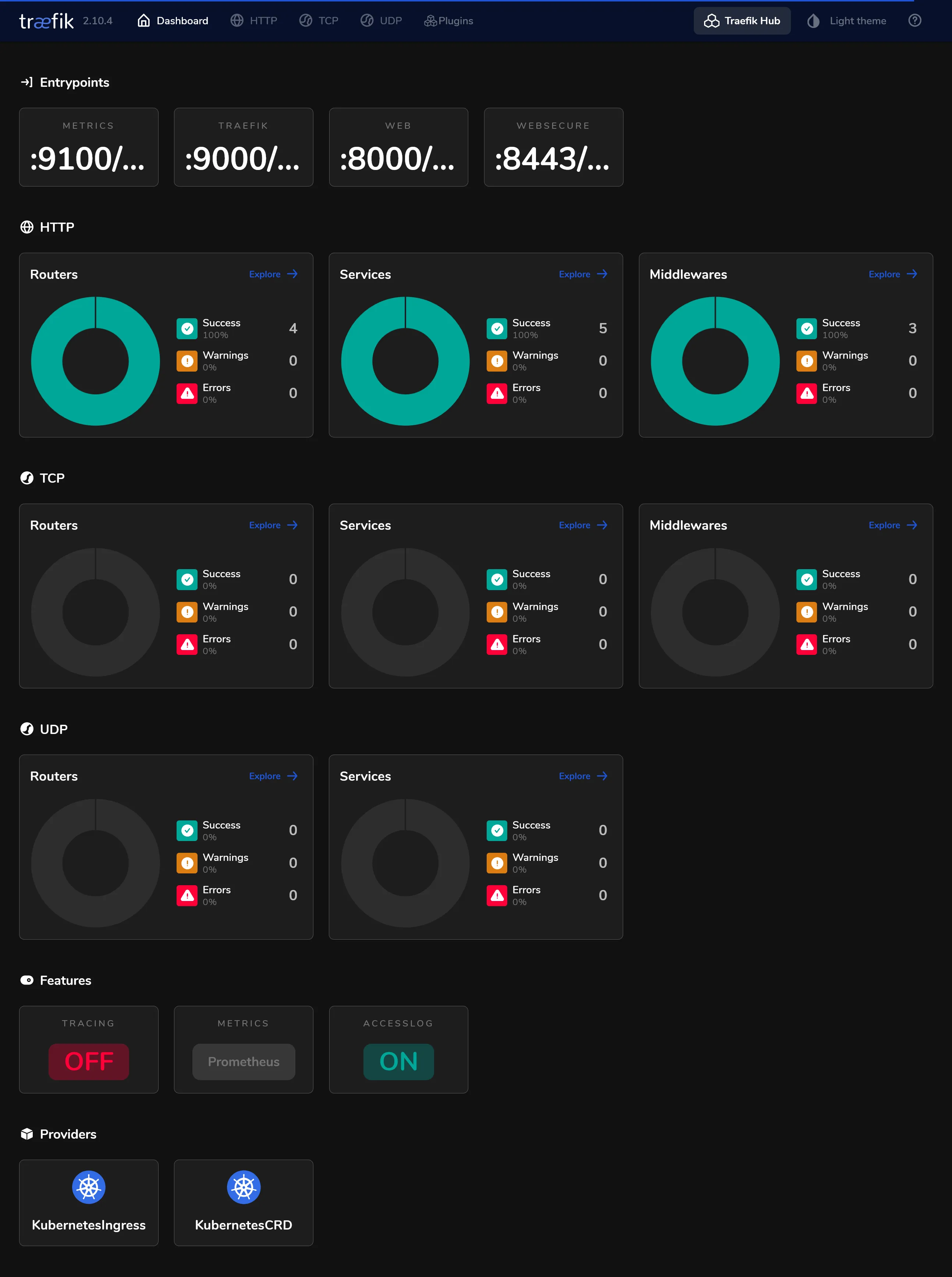The width and height of the screenshot is (952, 1277).
Task: Click Explore on the HTTP Services card
Action: coord(583,274)
